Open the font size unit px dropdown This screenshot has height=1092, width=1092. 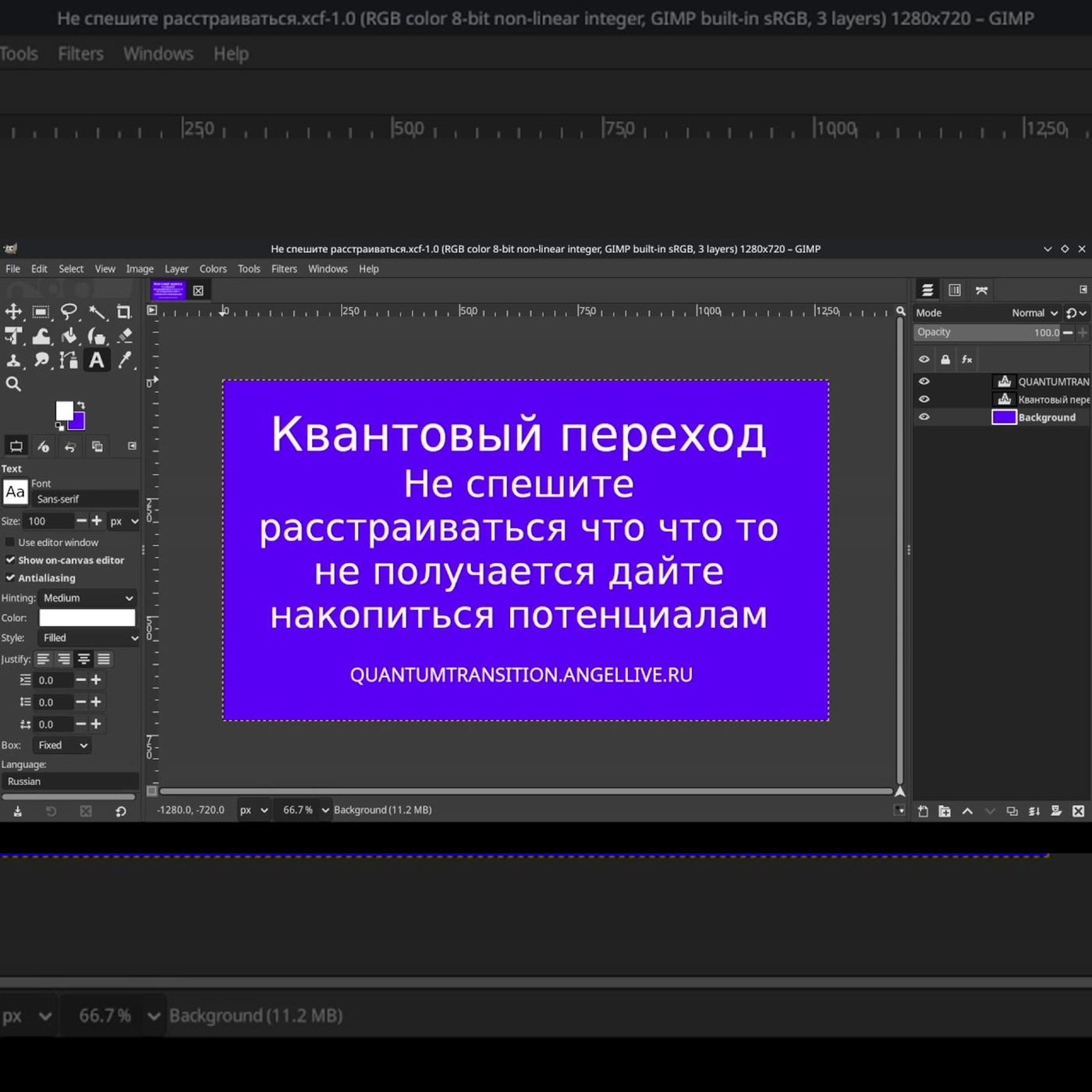tap(123, 521)
